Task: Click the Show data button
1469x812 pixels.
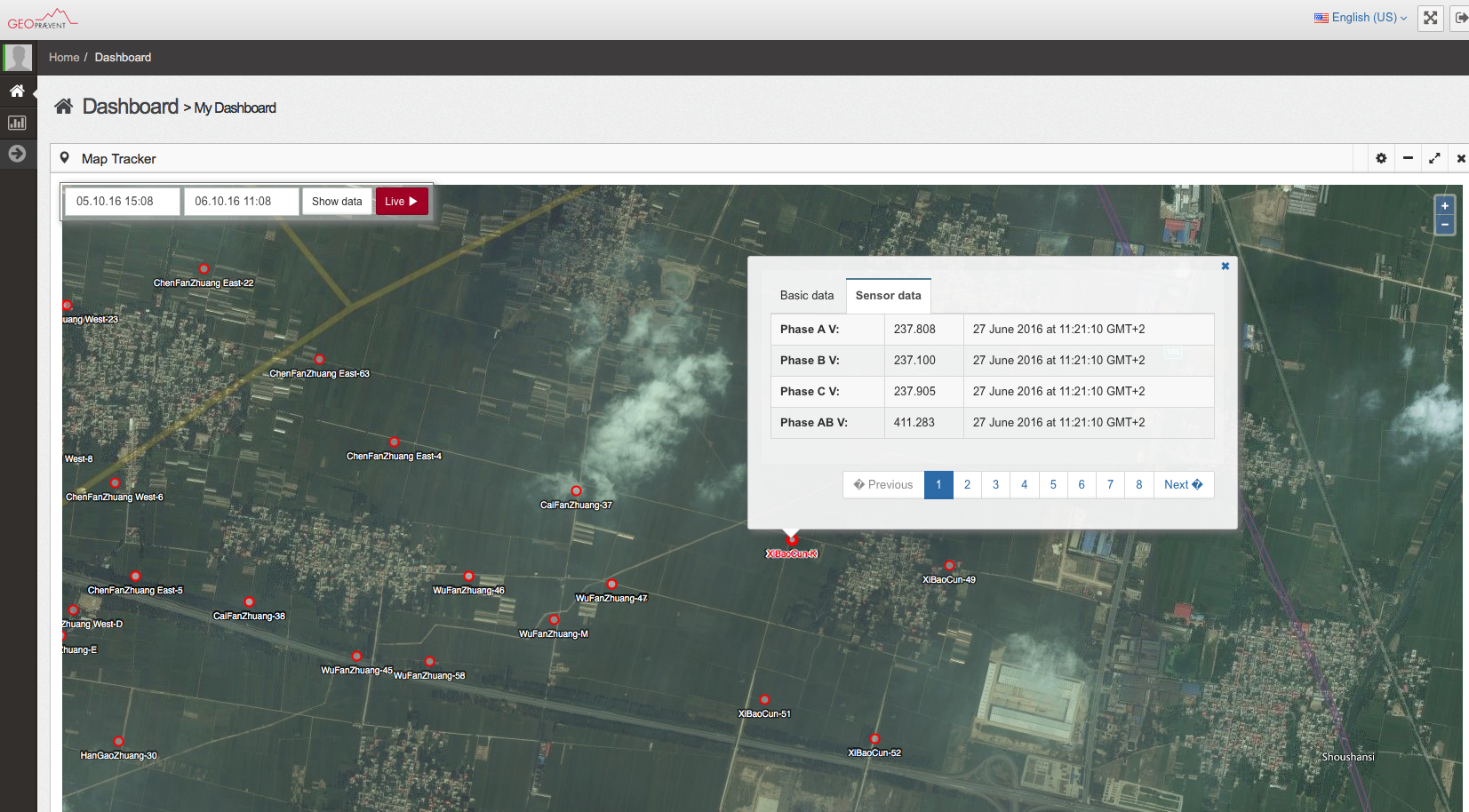Action: 337,202
